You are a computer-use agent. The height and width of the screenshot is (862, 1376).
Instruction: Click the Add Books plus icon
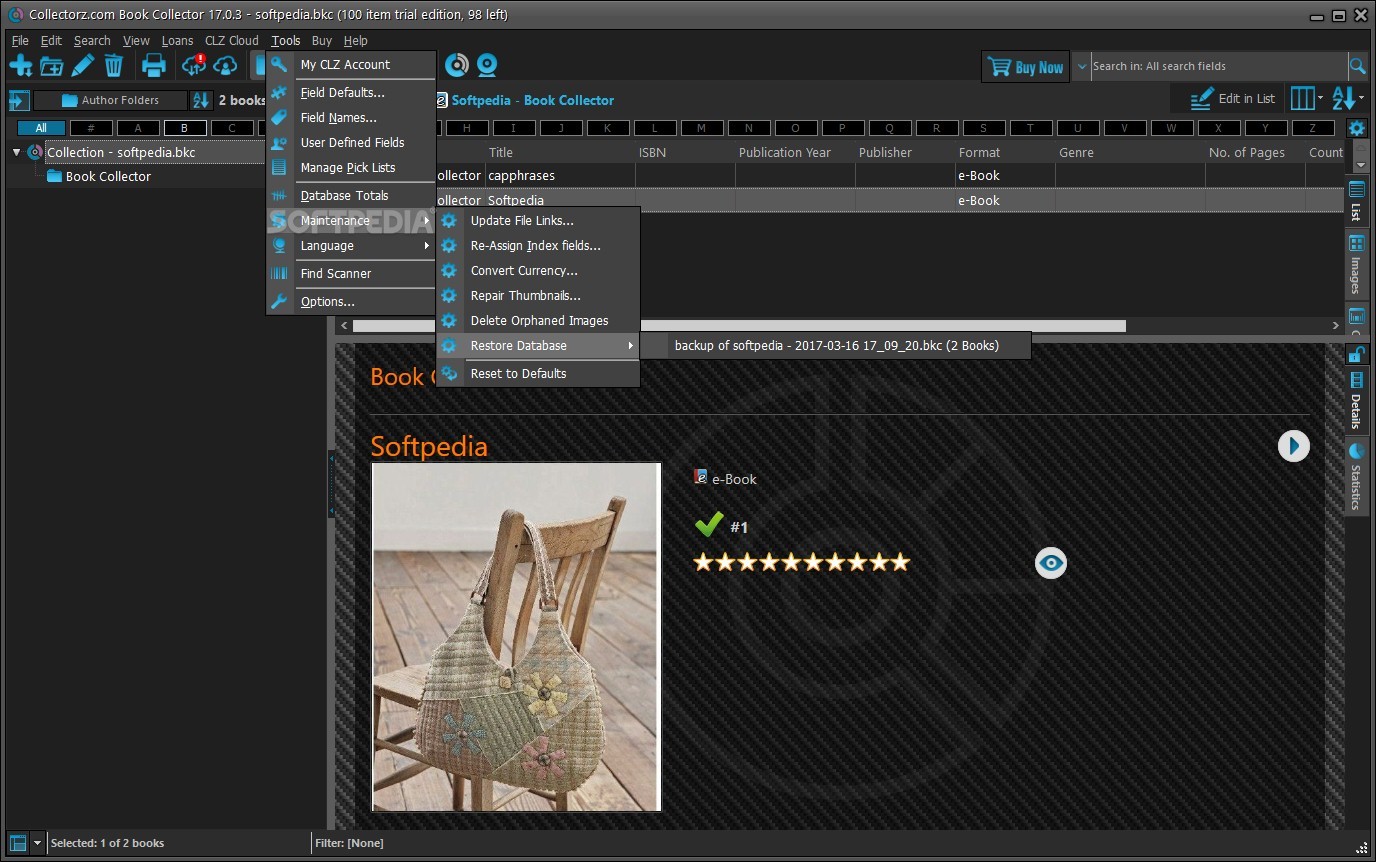[20, 66]
